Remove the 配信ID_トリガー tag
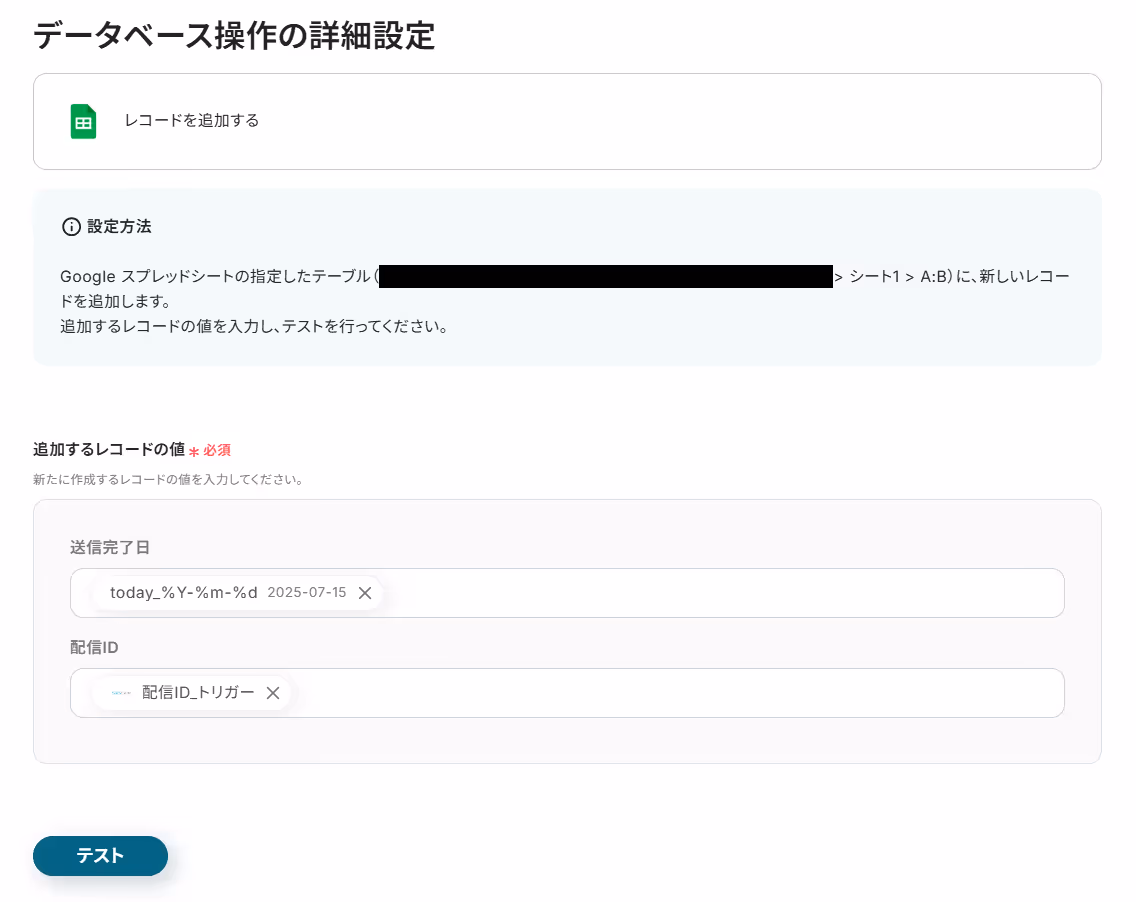This screenshot has height=902, width=1136. (x=273, y=693)
